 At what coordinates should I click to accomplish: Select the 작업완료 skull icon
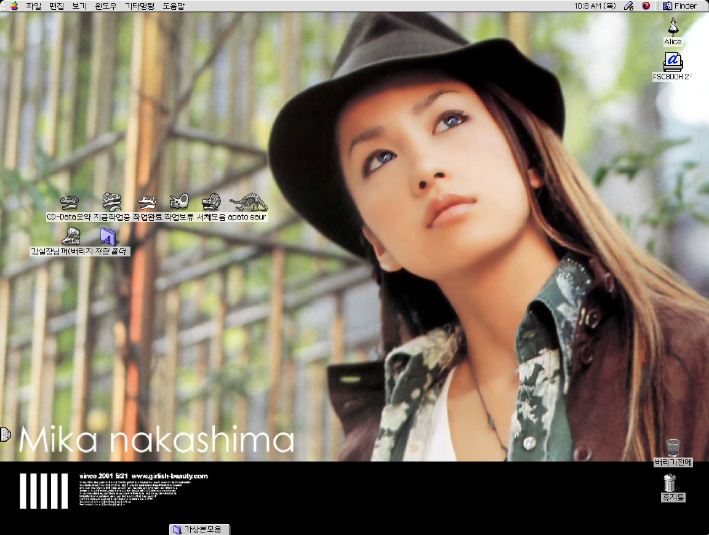point(148,202)
